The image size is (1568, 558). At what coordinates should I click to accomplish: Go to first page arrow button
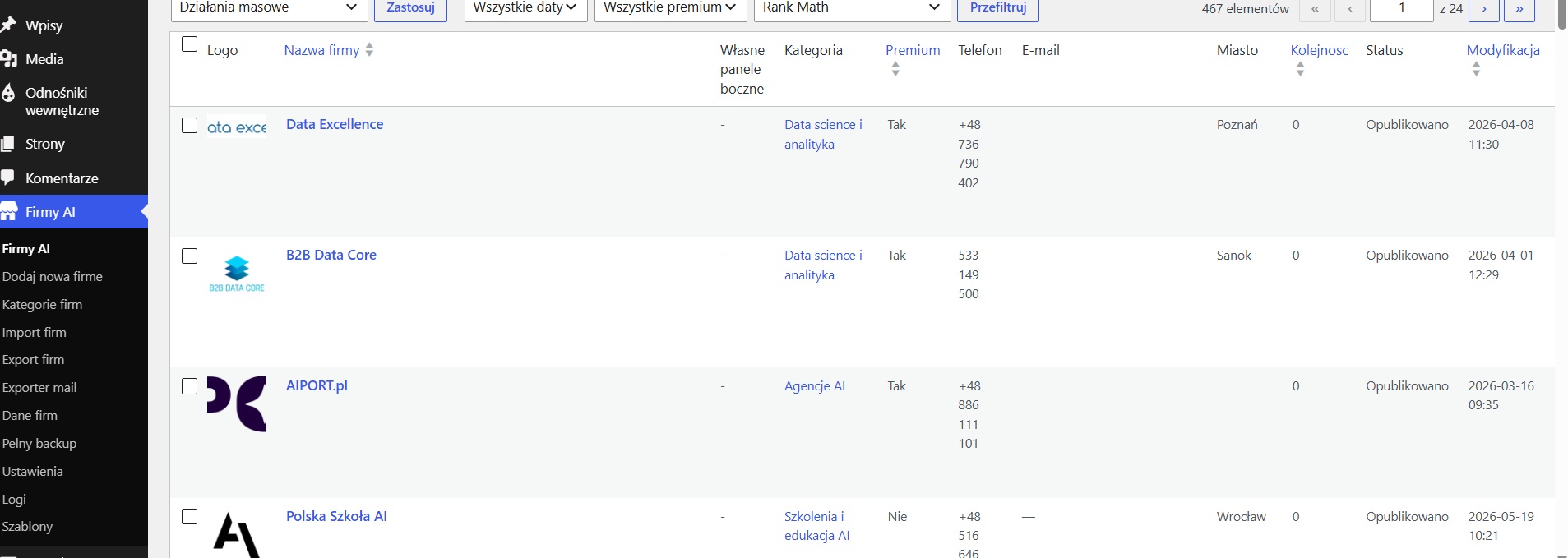(1316, 8)
